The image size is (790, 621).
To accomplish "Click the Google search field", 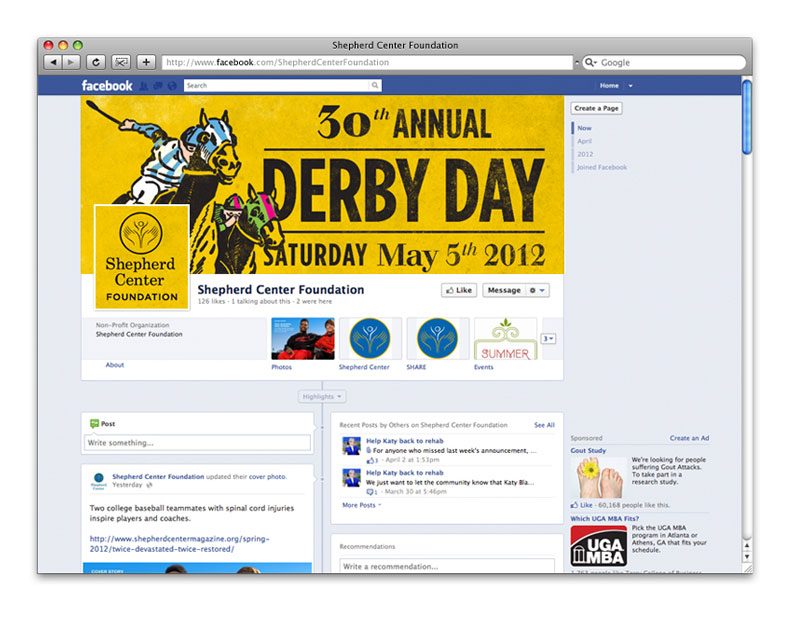I will 664,62.
